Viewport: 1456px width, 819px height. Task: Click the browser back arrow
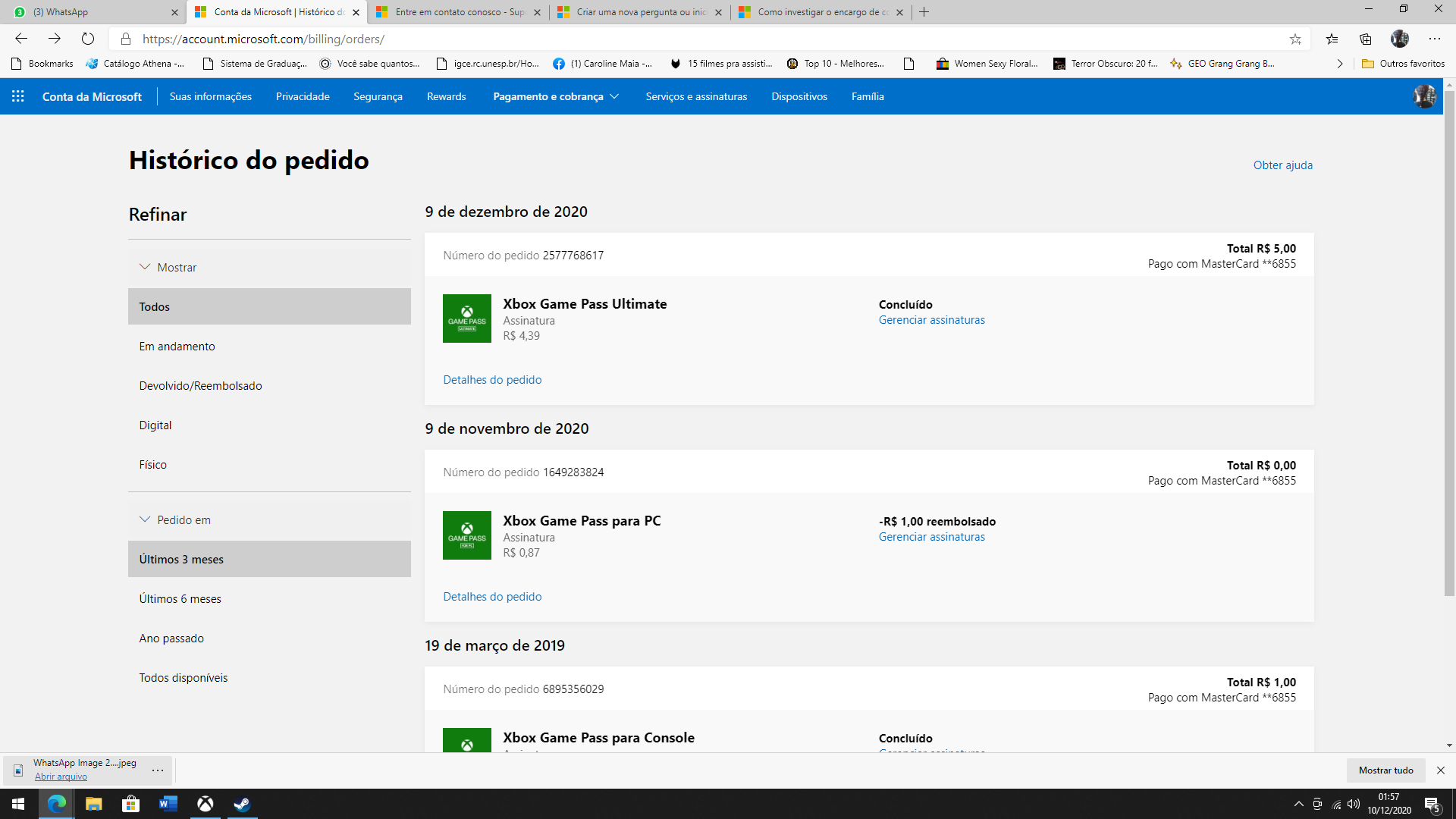tap(21, 39)
